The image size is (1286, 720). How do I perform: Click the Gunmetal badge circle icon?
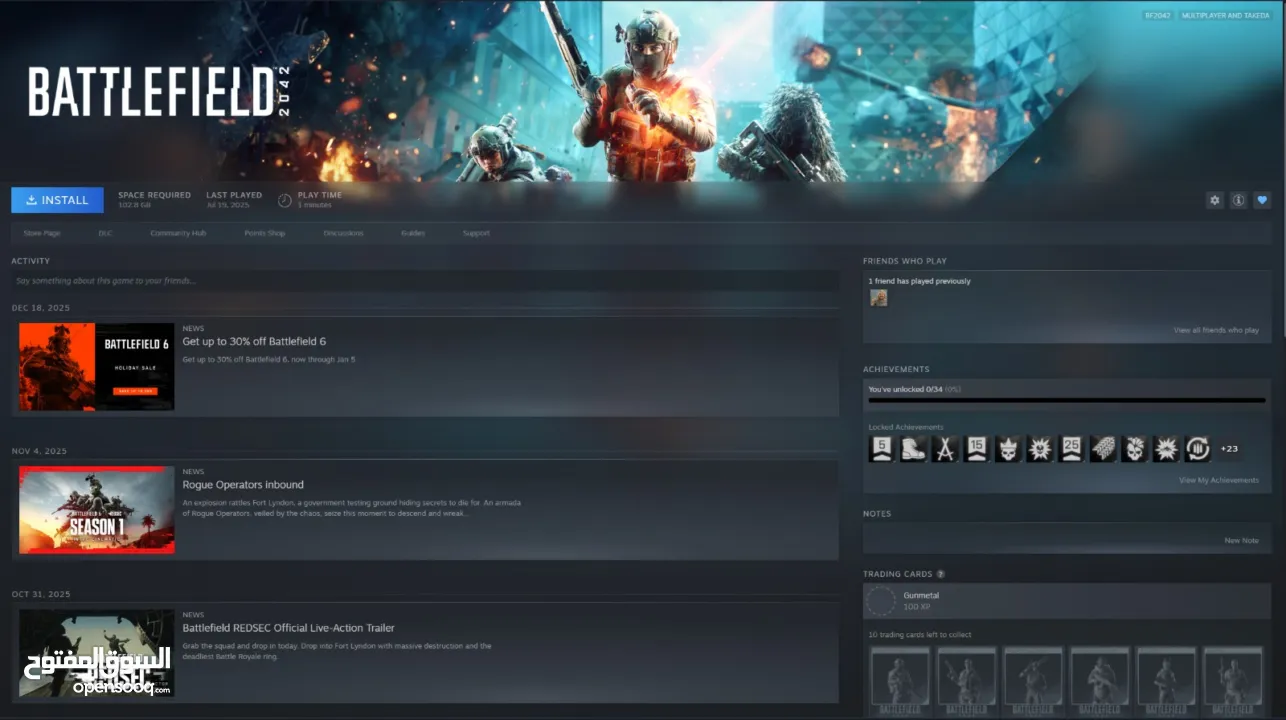[880, 600]
